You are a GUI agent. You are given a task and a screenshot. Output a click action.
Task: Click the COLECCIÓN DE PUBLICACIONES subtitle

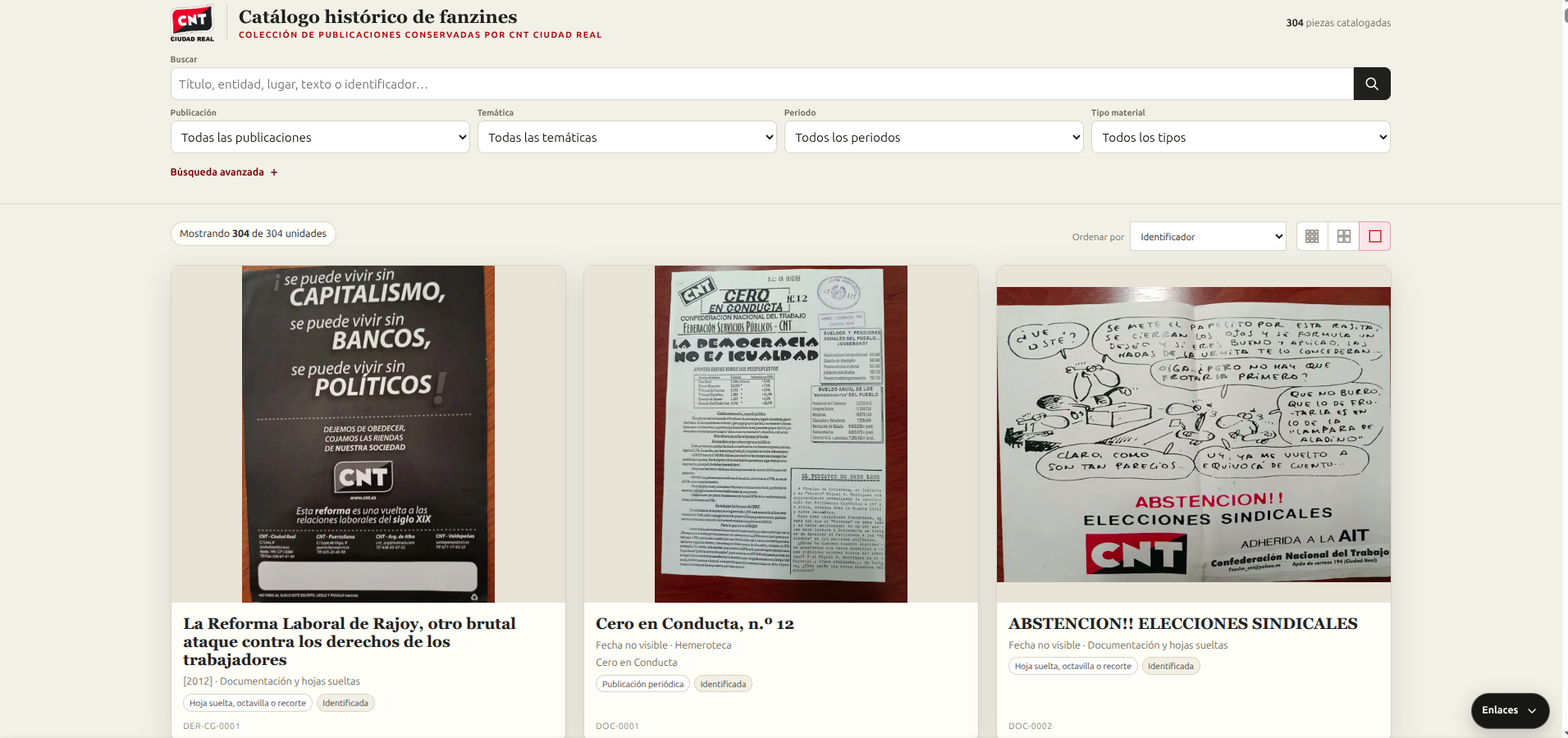pyautogui.click(x=420, y=34)
